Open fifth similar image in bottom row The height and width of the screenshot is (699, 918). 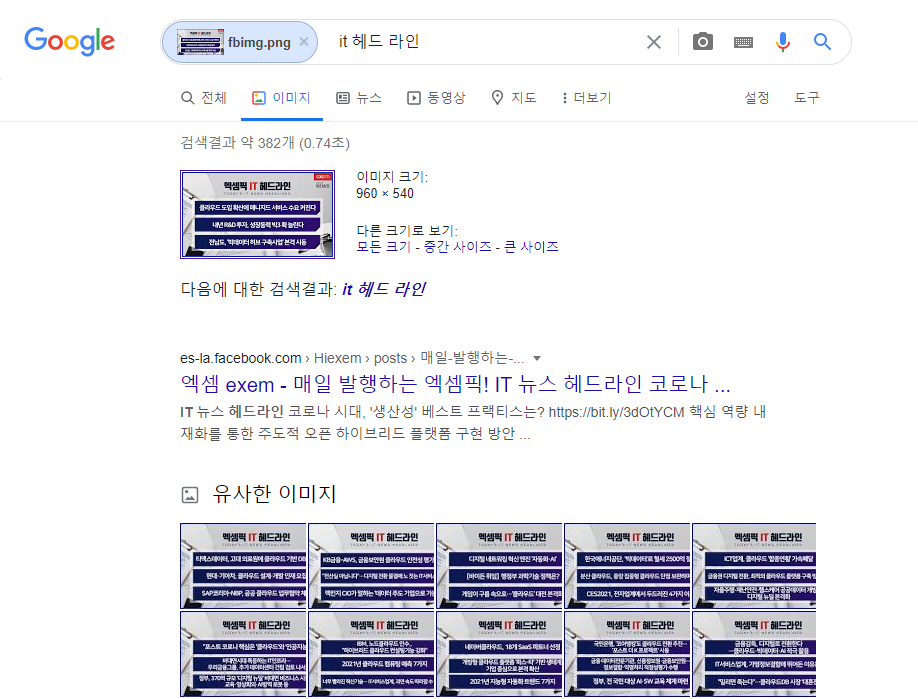point(754,654)
